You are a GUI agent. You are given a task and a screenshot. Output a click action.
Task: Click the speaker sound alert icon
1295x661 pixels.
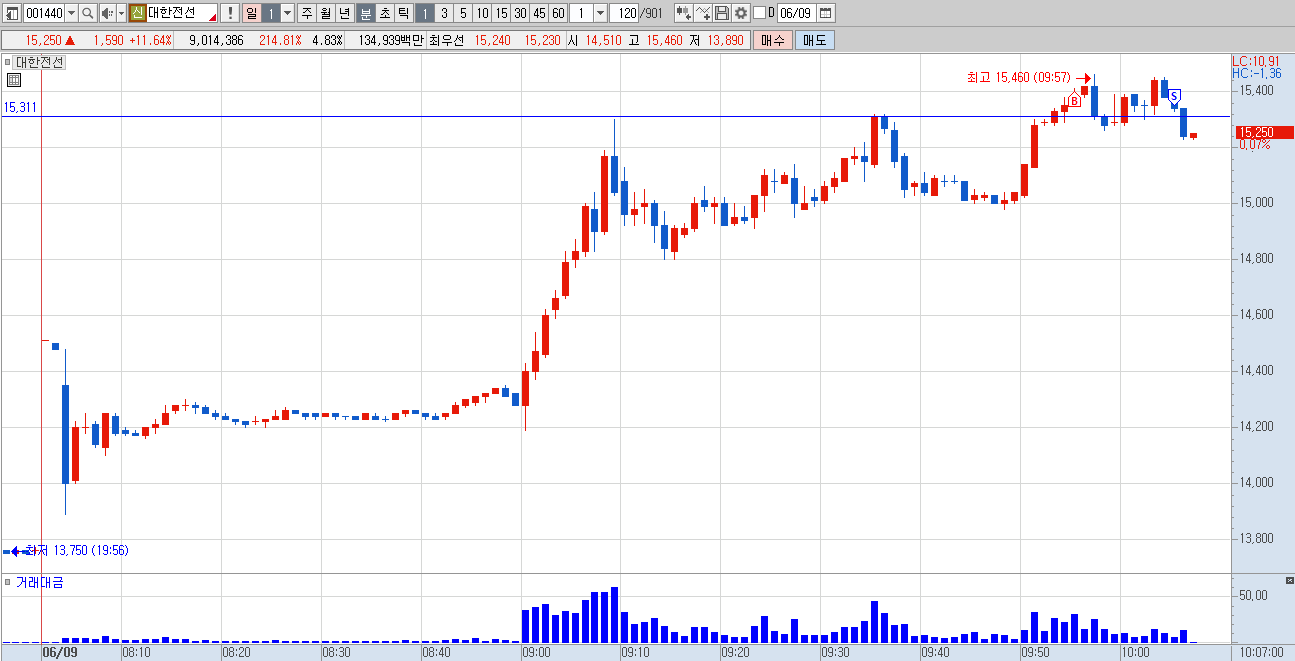click(x=107, y=13)
